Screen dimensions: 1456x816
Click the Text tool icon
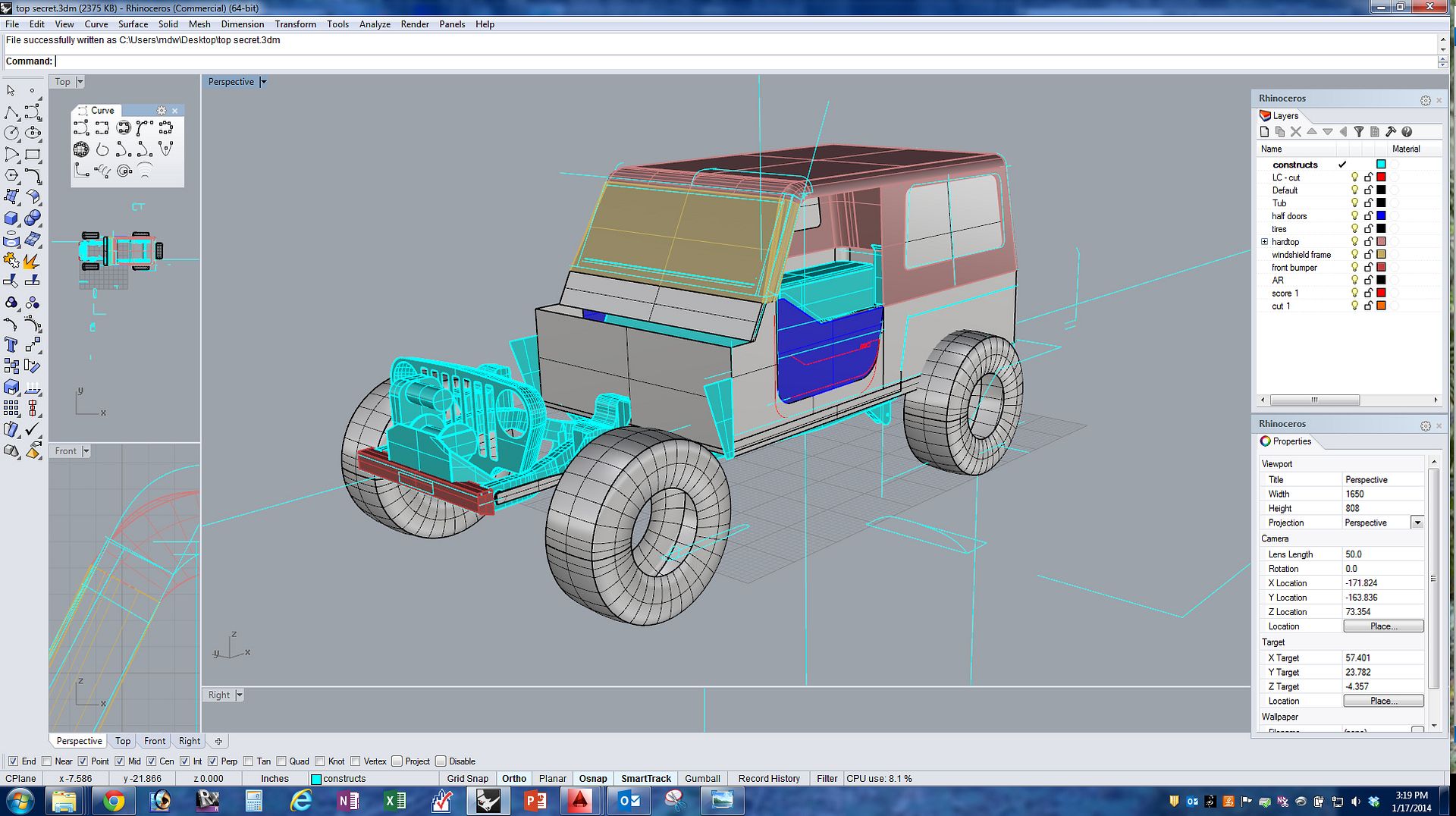(11, 345)
